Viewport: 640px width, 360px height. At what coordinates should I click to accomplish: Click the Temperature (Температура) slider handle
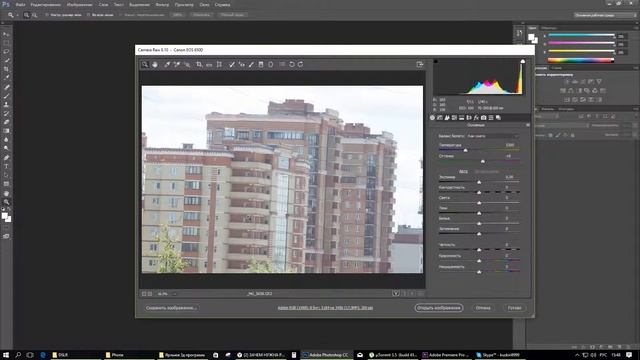(x=465, y=150)
